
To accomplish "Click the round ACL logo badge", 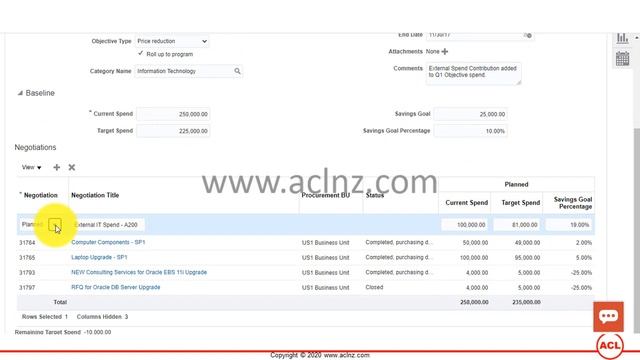I will click(x=610, y=346).
